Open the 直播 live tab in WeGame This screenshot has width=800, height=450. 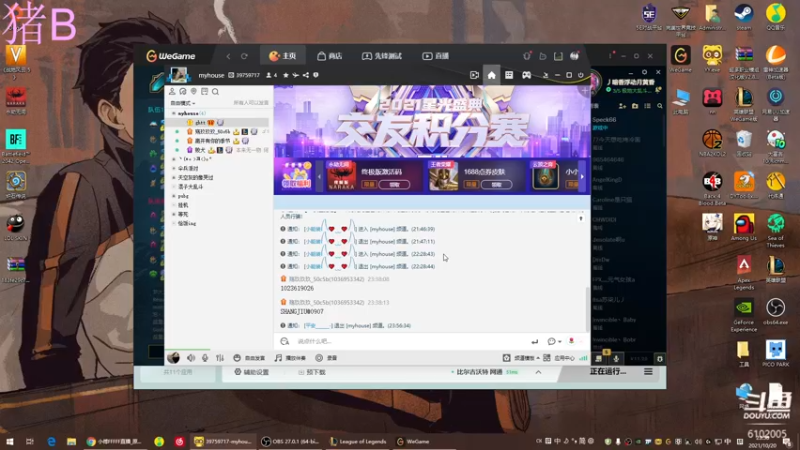[436, 56]
